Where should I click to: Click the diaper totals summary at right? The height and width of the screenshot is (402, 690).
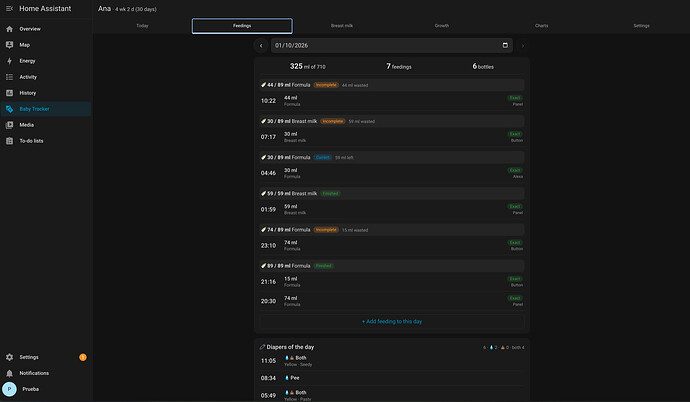503,347
